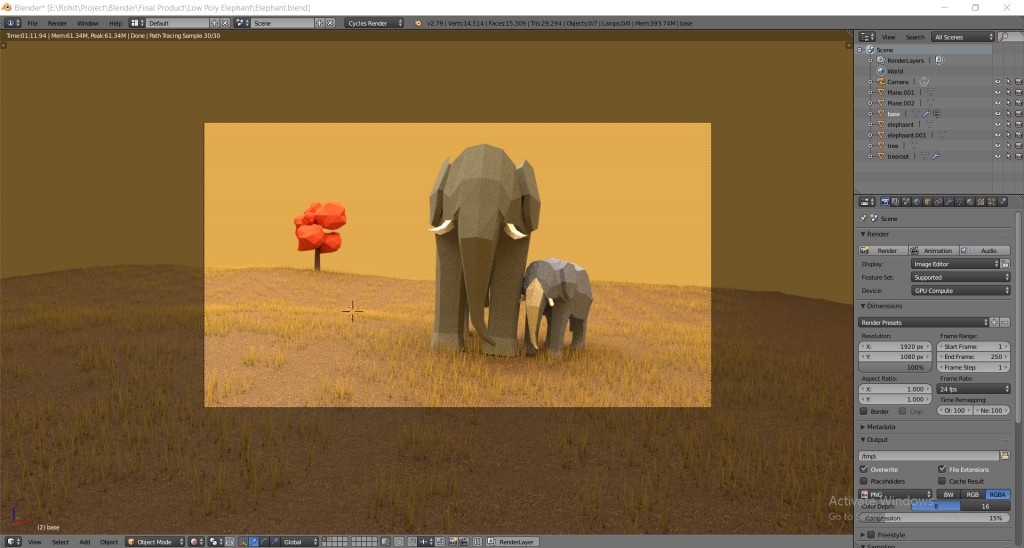
Task: Click the Render button in Render panel
Action: click(883, 250)
